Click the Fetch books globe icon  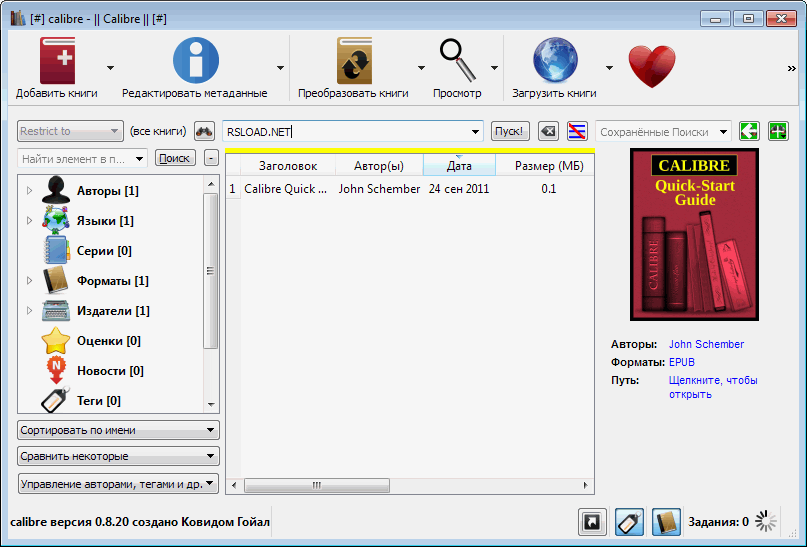pos(555,60)
